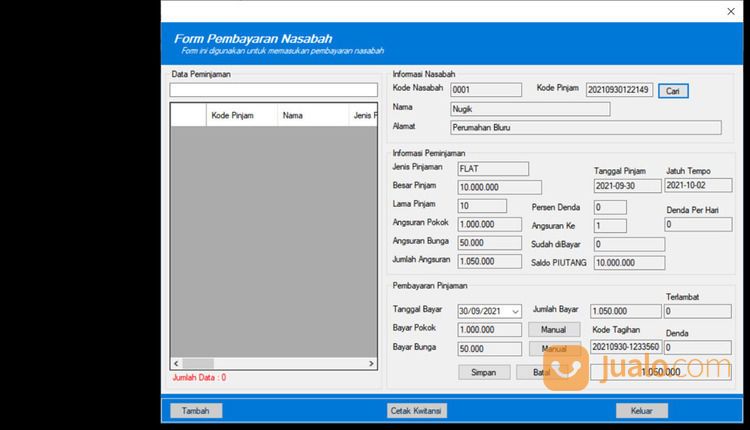Cancel entry with the Batal button
Viewport: 750px width, 430px height.
pyautogui.click(x=541, y=372)
